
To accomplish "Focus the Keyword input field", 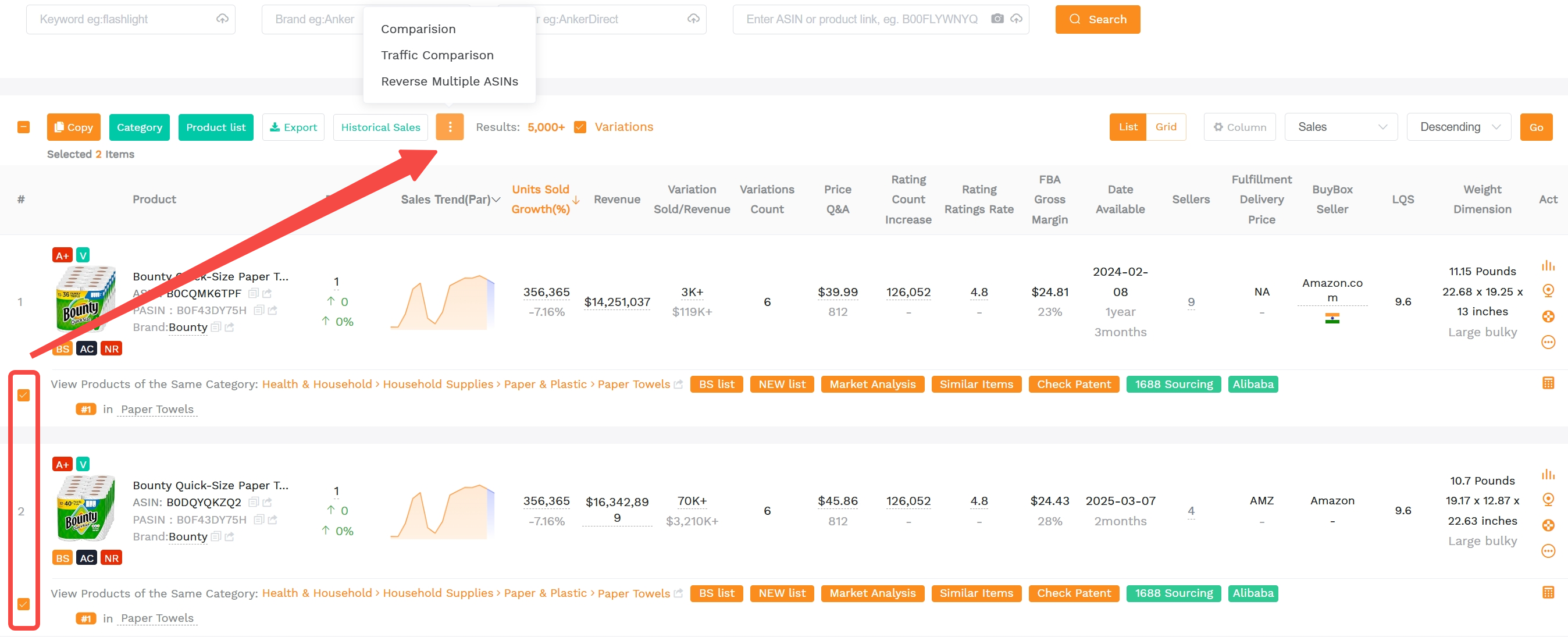I will point(130,19).
